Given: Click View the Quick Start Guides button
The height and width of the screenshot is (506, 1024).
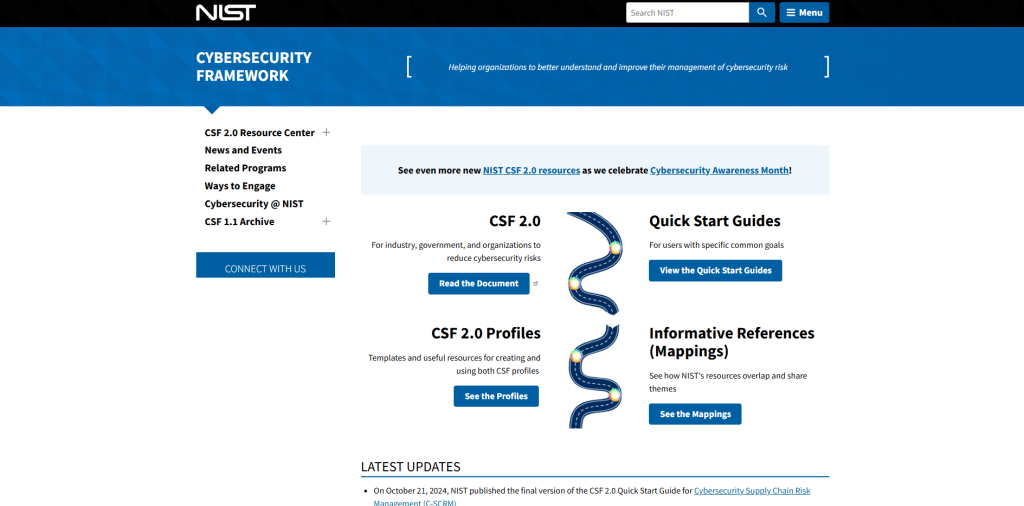Looking at the screenshot, I should pos(715,270).
